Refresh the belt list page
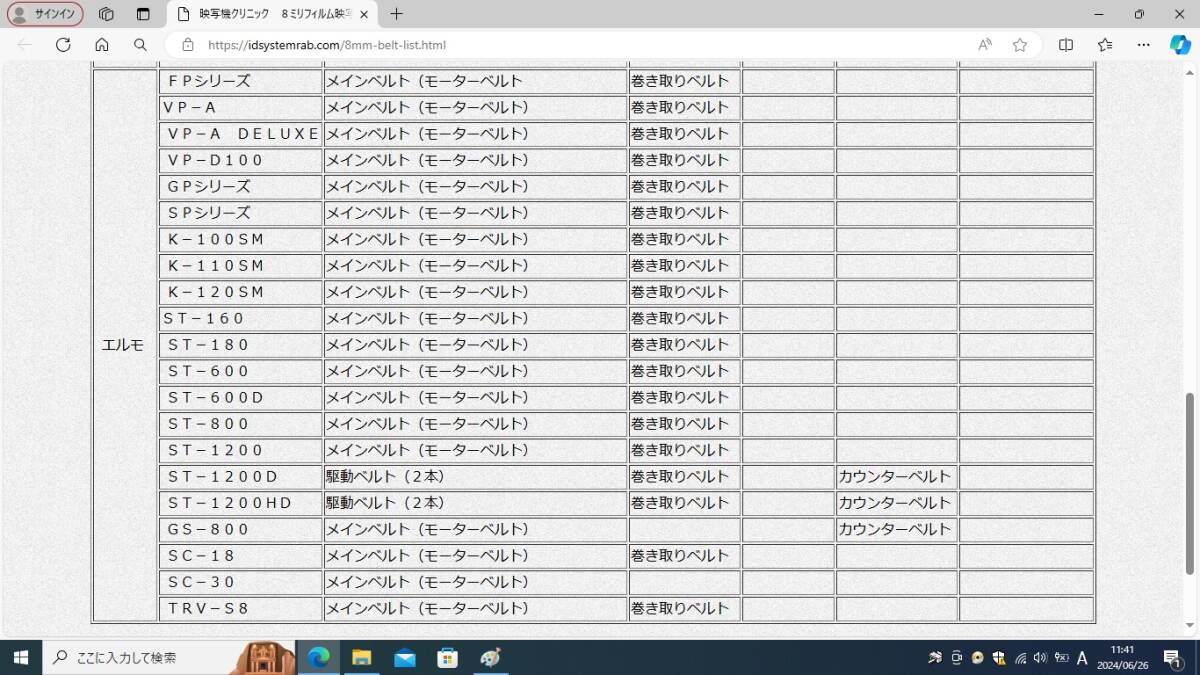The width and height of the screenshot is (1200, 675). [x=63, y=45]
